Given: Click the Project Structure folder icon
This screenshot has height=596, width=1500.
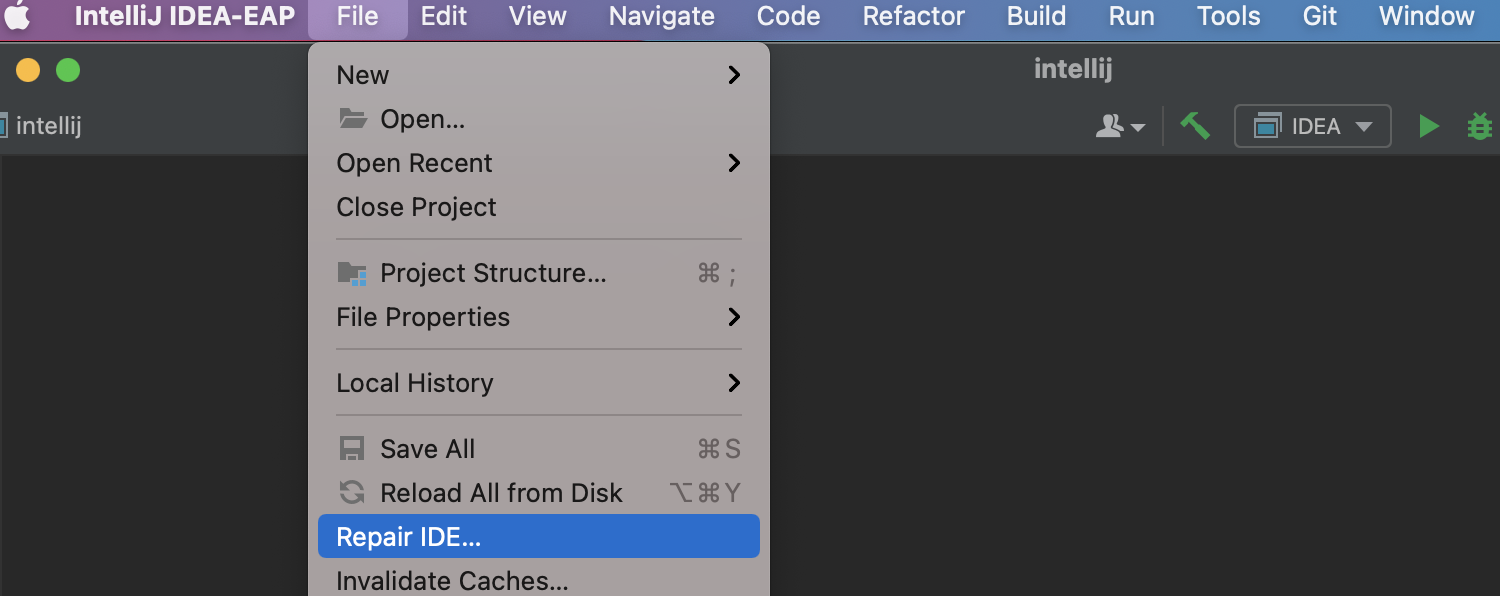Looking at the screenshot, I should point(352,273).
